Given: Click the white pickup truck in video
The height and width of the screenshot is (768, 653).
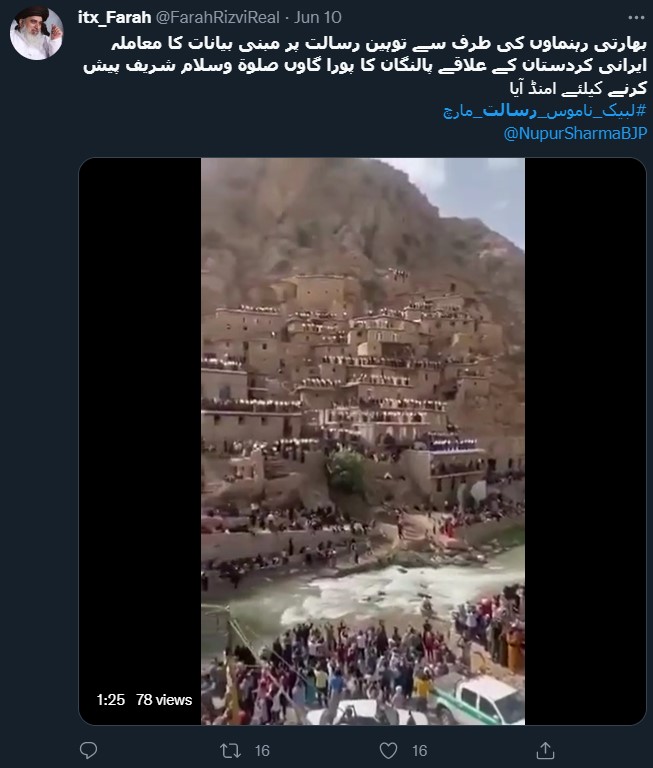Looking at the screenshot, I should click(478, 698).
